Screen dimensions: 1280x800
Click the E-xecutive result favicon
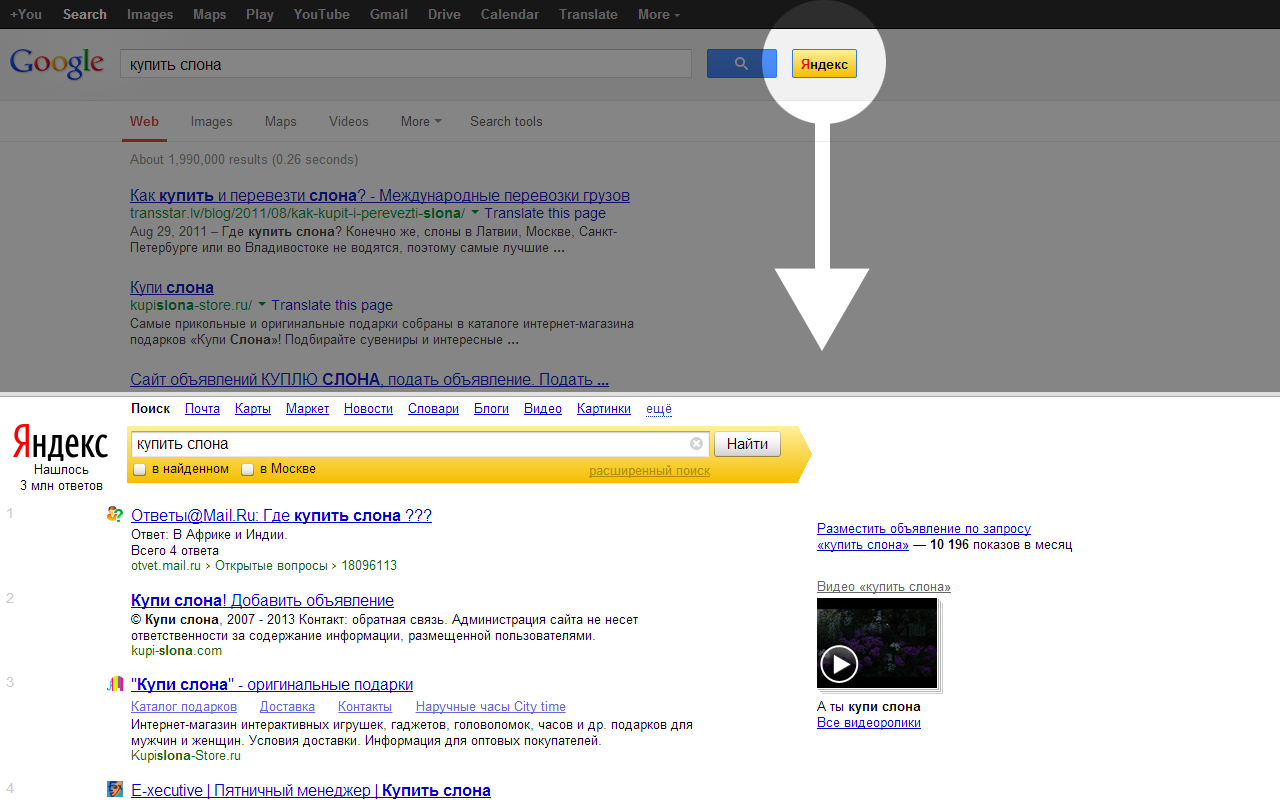115,789
